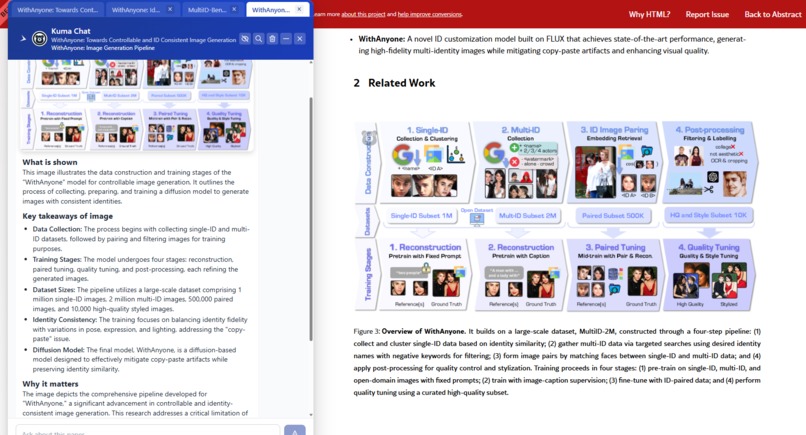Click the 'Why it matters' heading
Screen dimensions: 806x435
(x=50, y=384)
